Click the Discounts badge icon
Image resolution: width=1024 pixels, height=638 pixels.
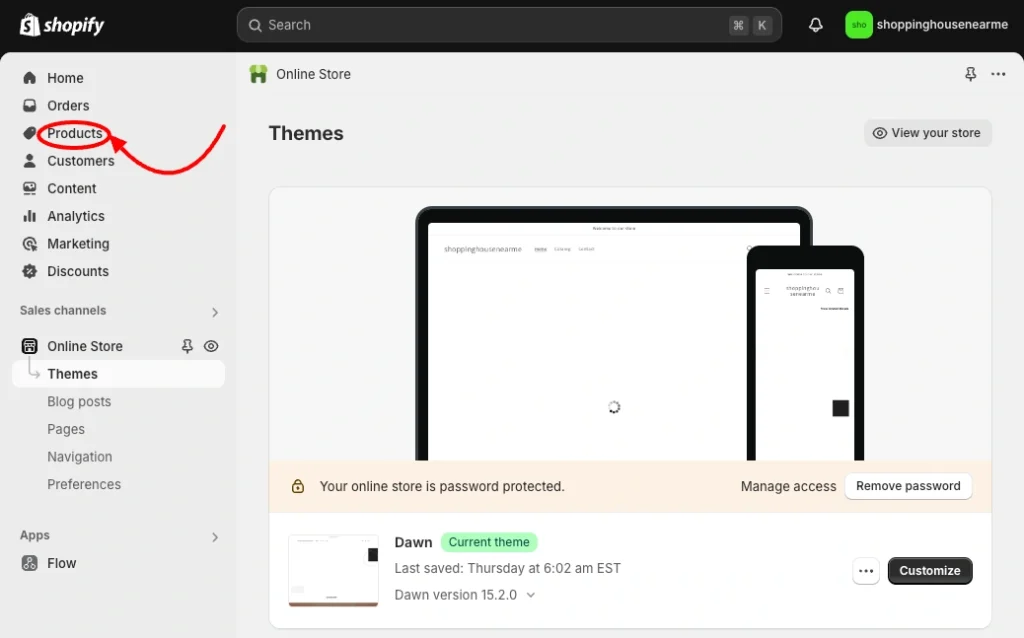click(29, 271)
